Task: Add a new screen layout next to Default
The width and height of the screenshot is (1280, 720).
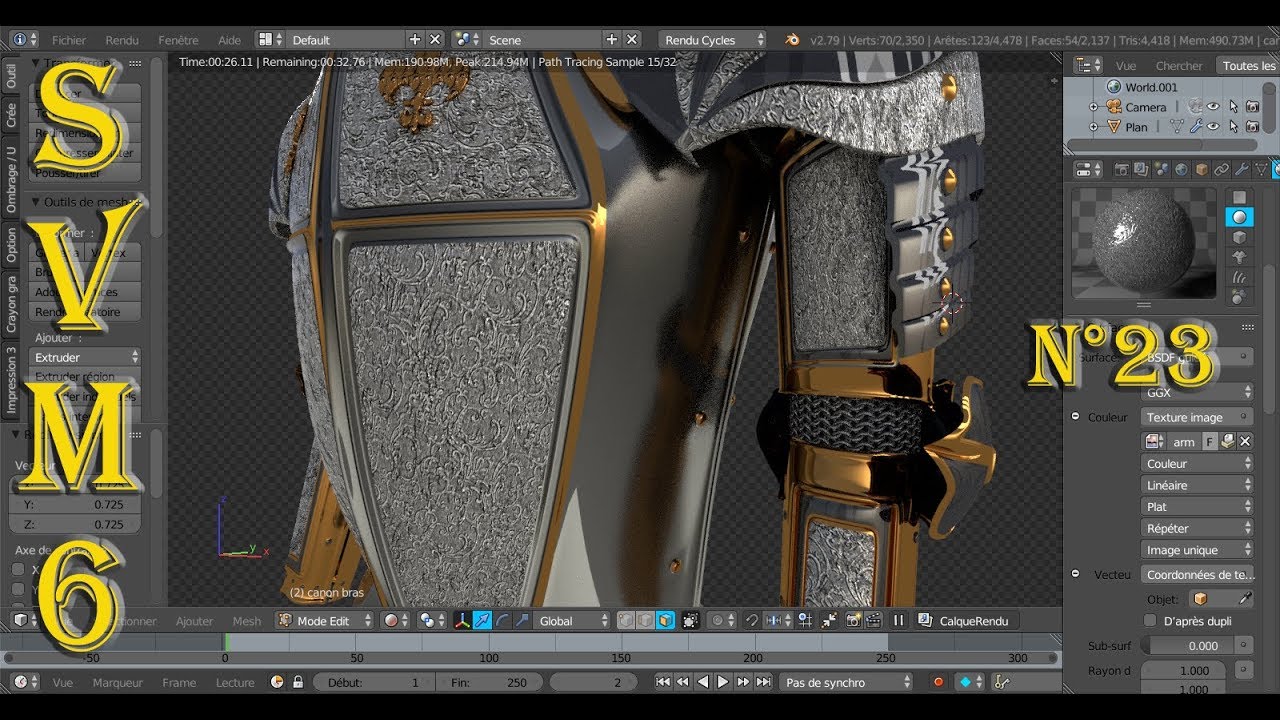Action: [x=415, y=40]
